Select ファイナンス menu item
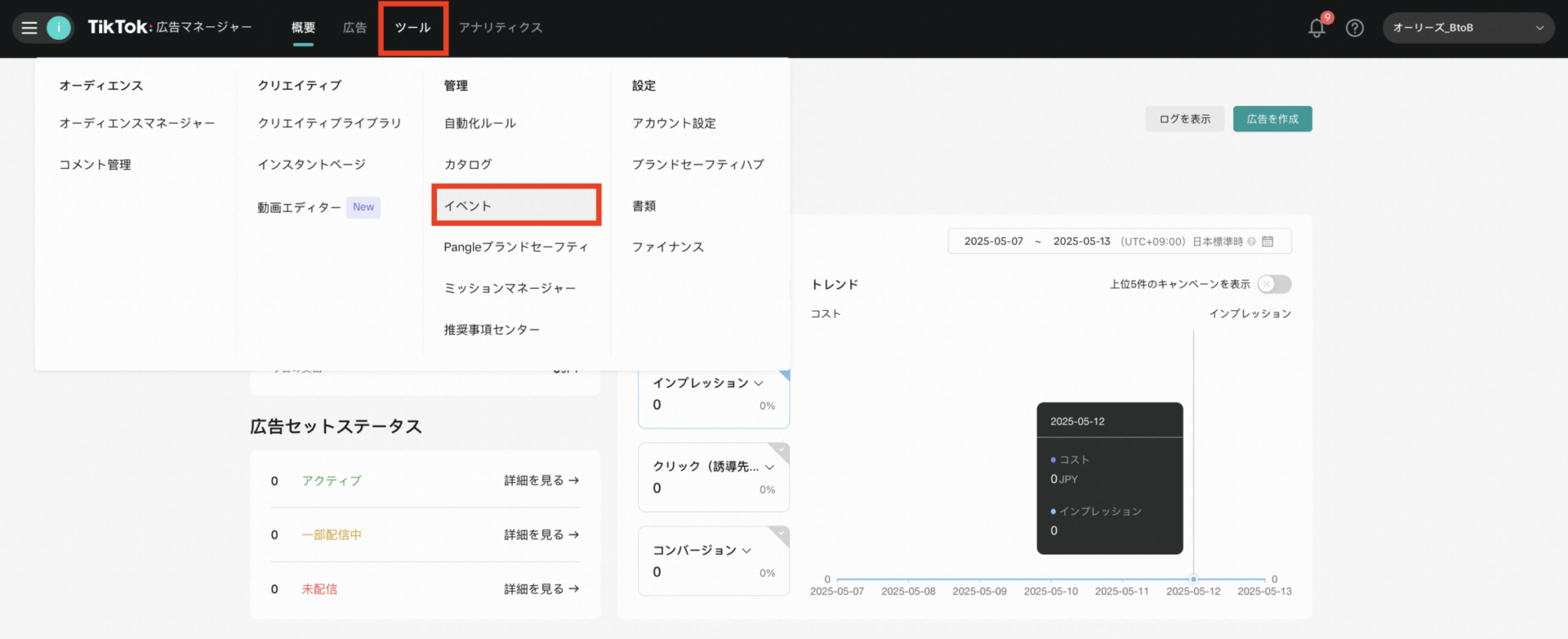The image size is (1568, 639). (668, 247)
